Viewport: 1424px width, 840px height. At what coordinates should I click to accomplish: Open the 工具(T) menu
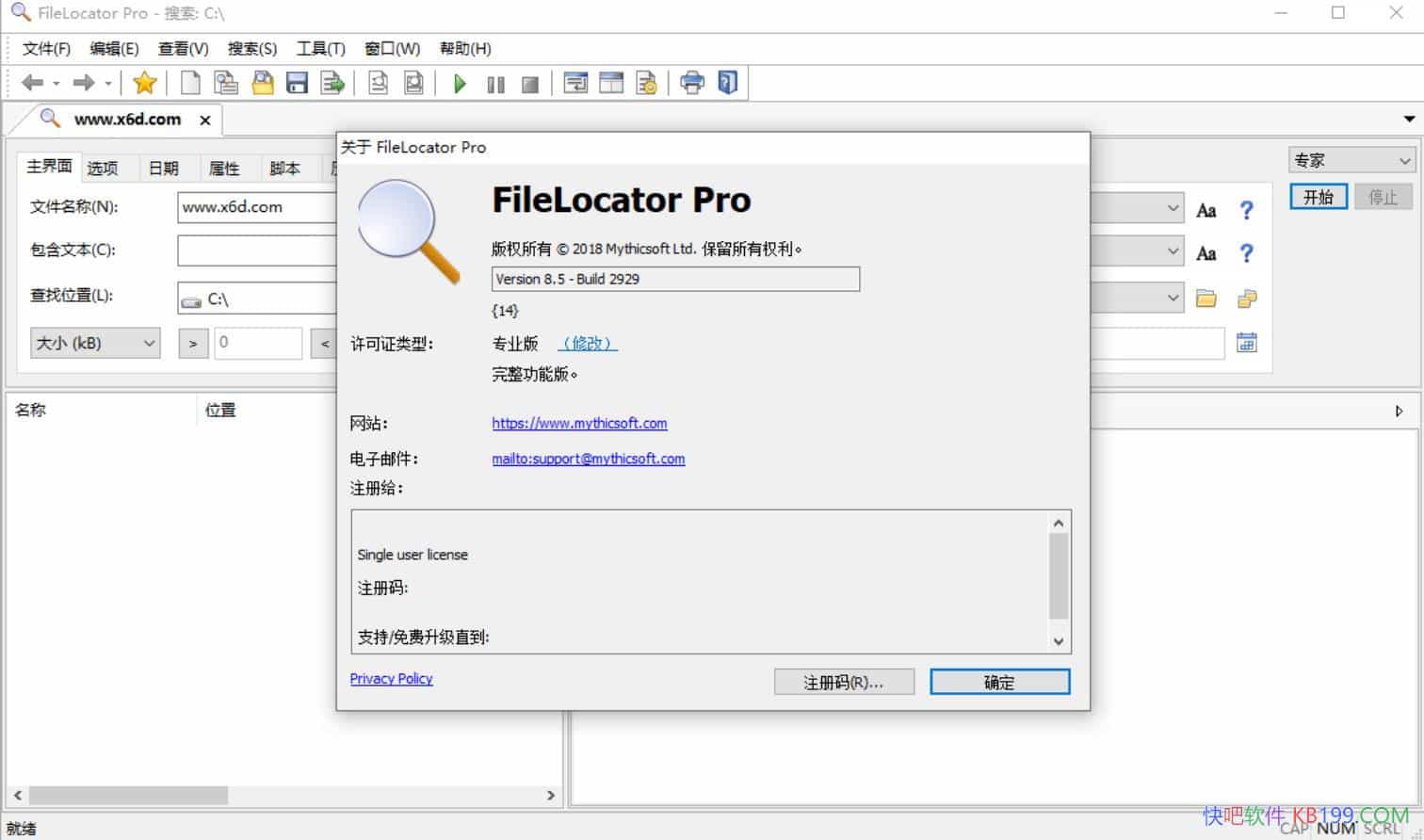tap(320, 48)
